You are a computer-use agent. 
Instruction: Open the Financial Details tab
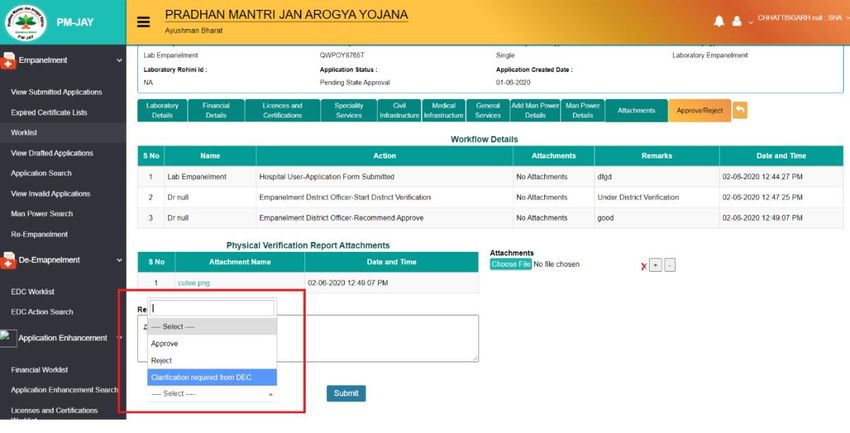point(216,111)
